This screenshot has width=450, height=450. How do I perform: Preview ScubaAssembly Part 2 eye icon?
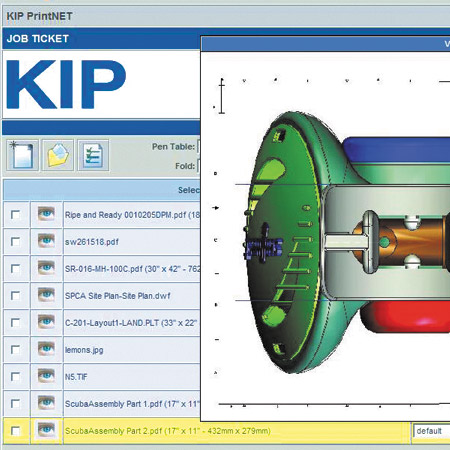(46, 430)
